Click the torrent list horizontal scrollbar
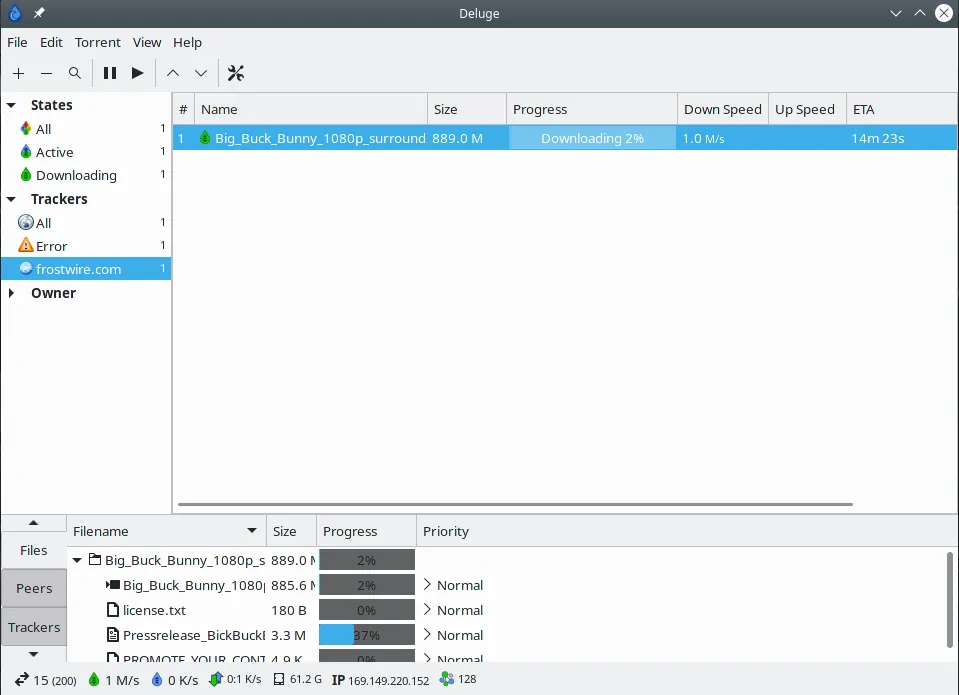Screen dimensions: 959x695 pos(515,505)
